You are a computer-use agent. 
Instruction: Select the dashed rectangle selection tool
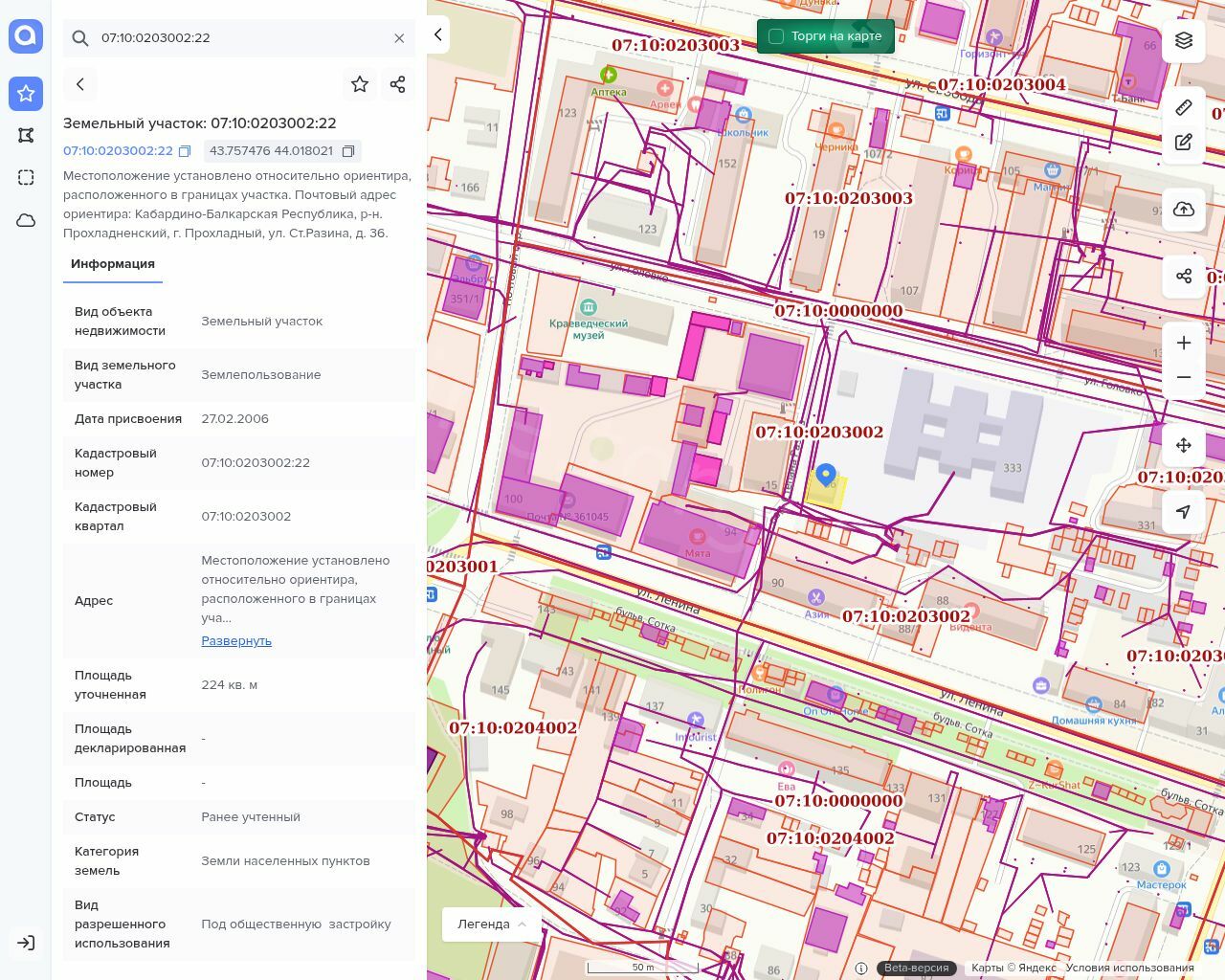coord(26,177)
